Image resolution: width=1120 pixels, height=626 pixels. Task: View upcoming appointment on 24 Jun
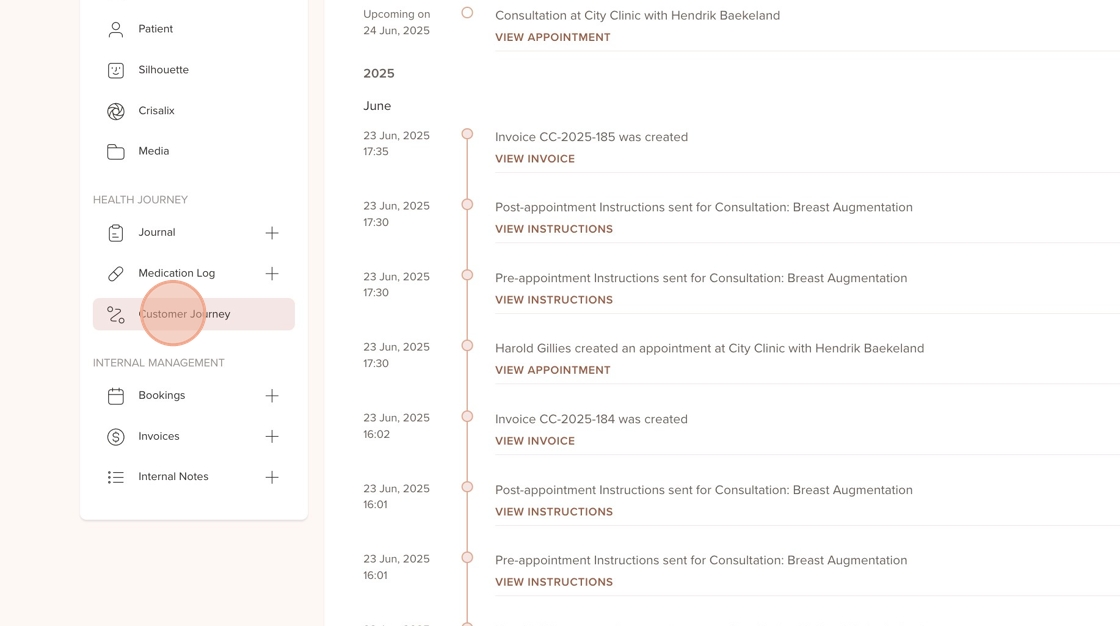pos(552,37)
